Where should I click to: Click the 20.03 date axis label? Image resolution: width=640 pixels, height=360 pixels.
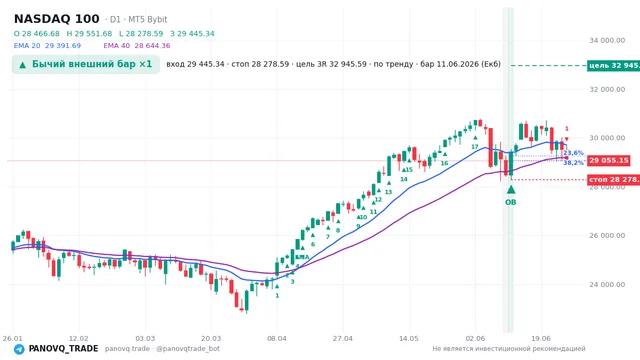click(211, 338)
